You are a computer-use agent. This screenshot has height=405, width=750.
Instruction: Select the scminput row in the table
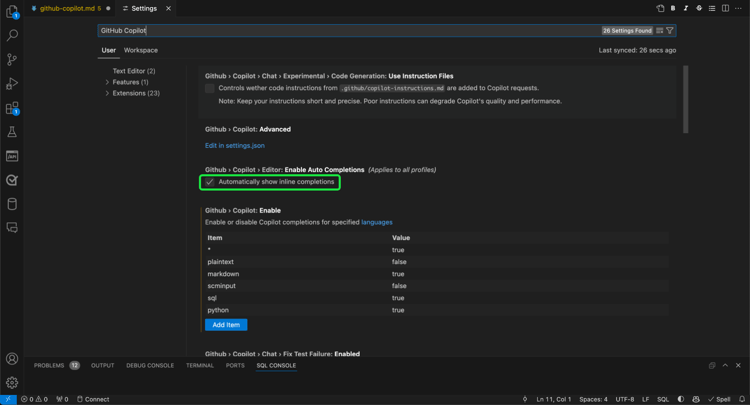(437, 286)
